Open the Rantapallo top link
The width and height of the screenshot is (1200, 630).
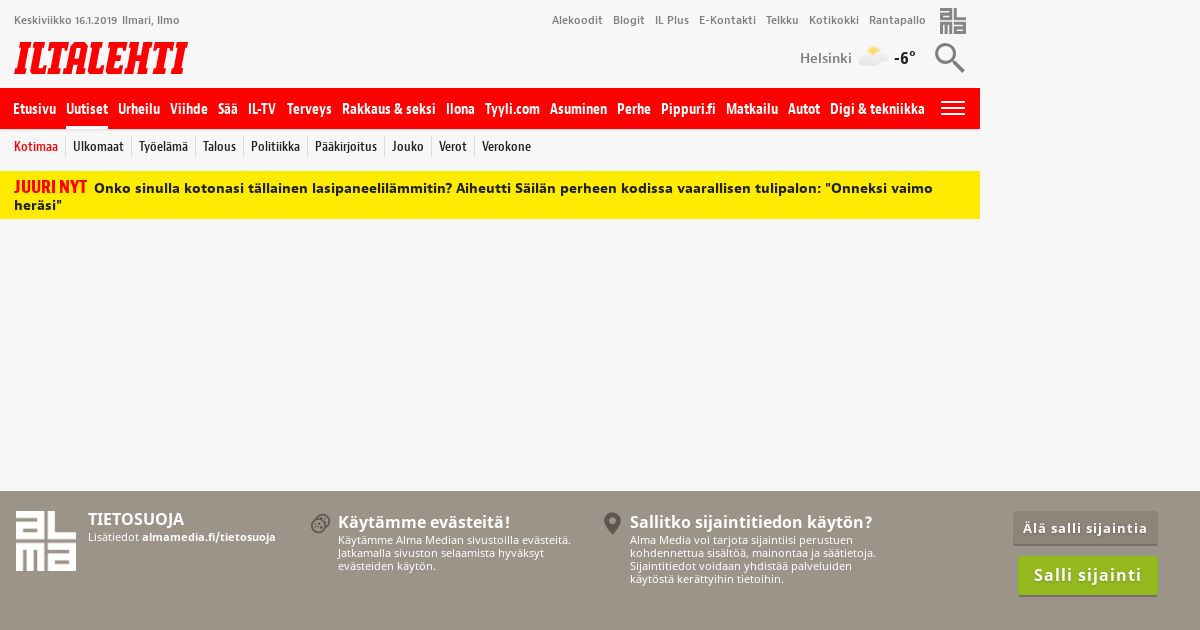(x=897, y=20)
